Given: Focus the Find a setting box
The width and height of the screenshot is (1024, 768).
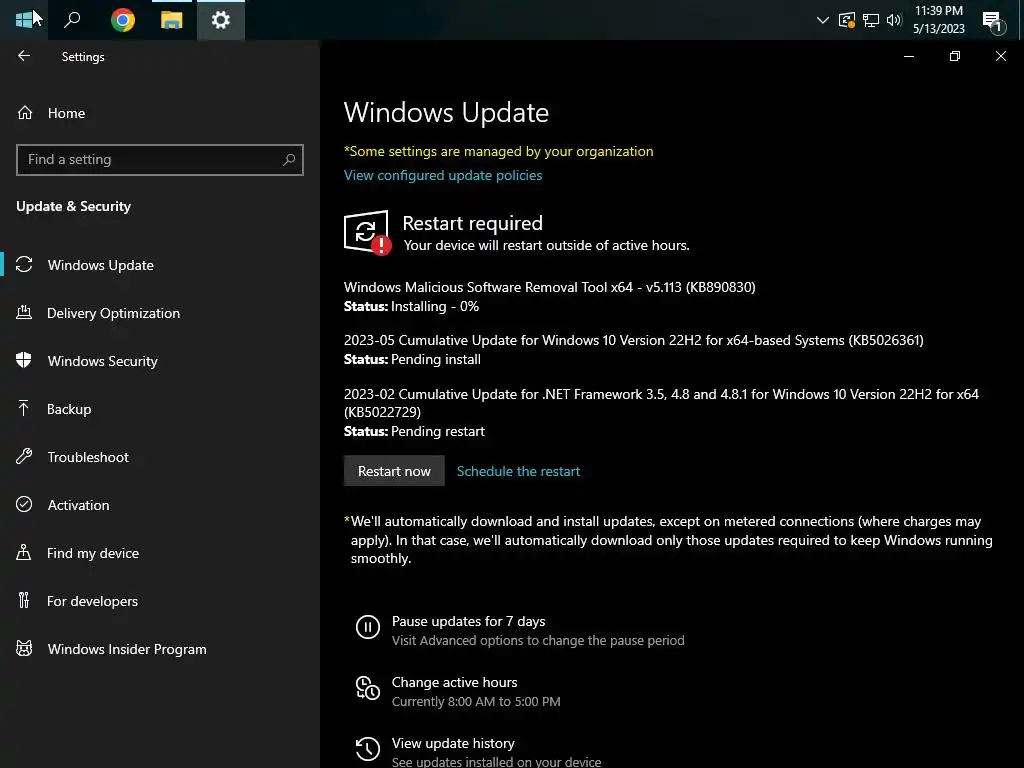Looking at the screenshot, I should point(159,159).
